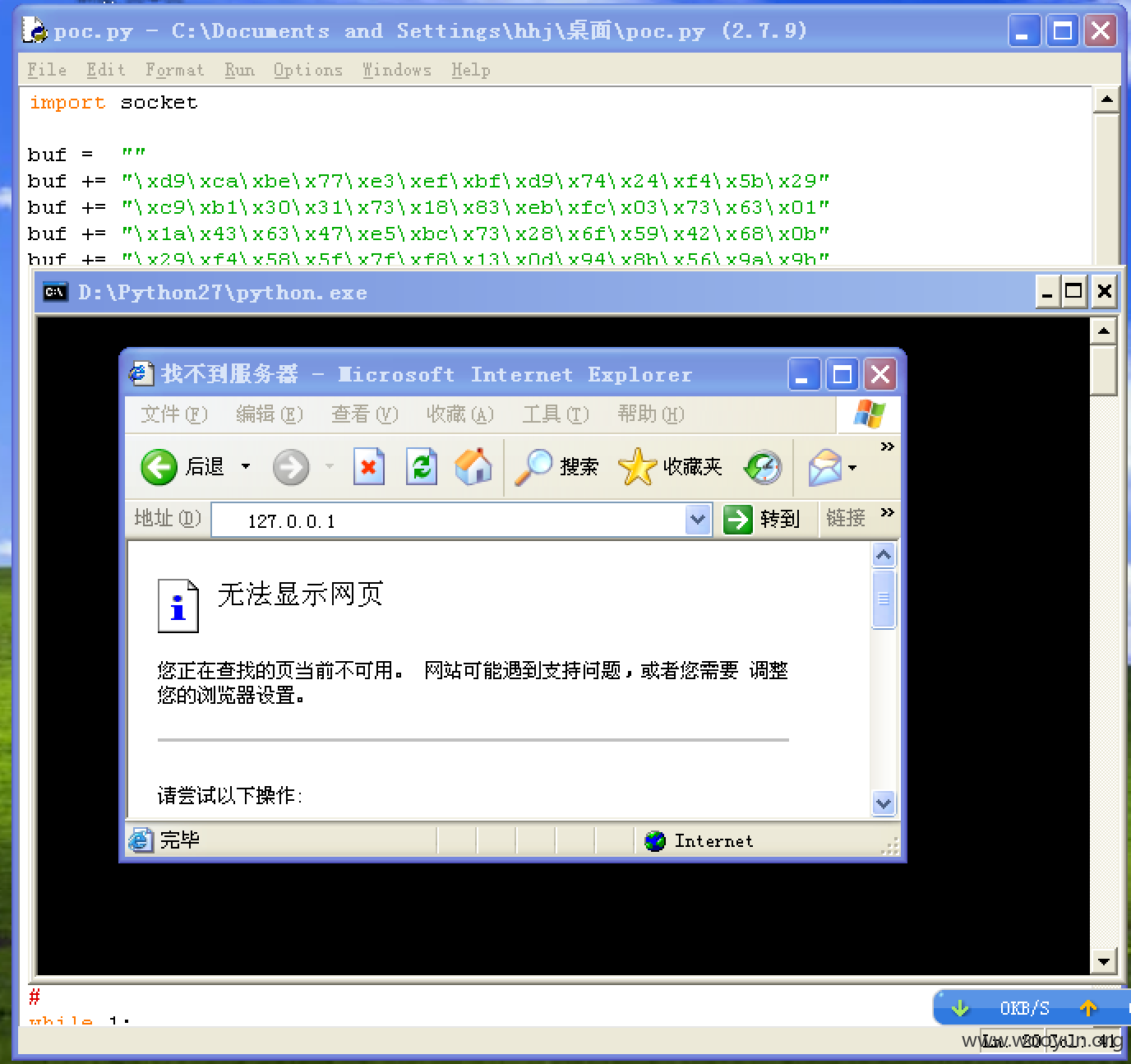Open the IDLE Options menu
Screen dimensions: 1131x1064
click(x=307, y=70)
